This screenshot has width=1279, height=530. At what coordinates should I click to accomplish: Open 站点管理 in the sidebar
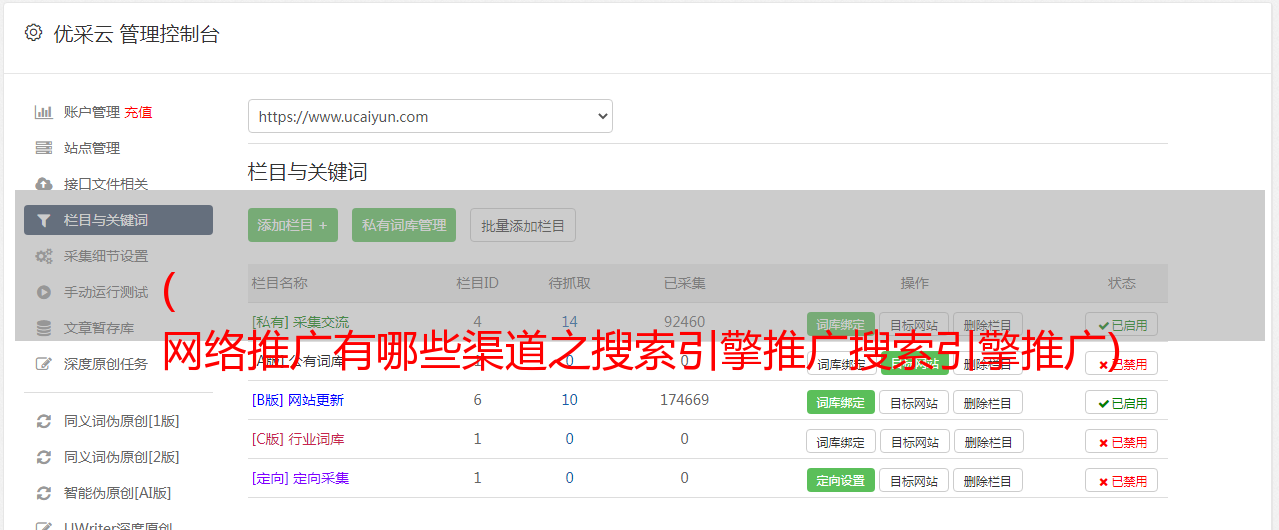(92, 148)
